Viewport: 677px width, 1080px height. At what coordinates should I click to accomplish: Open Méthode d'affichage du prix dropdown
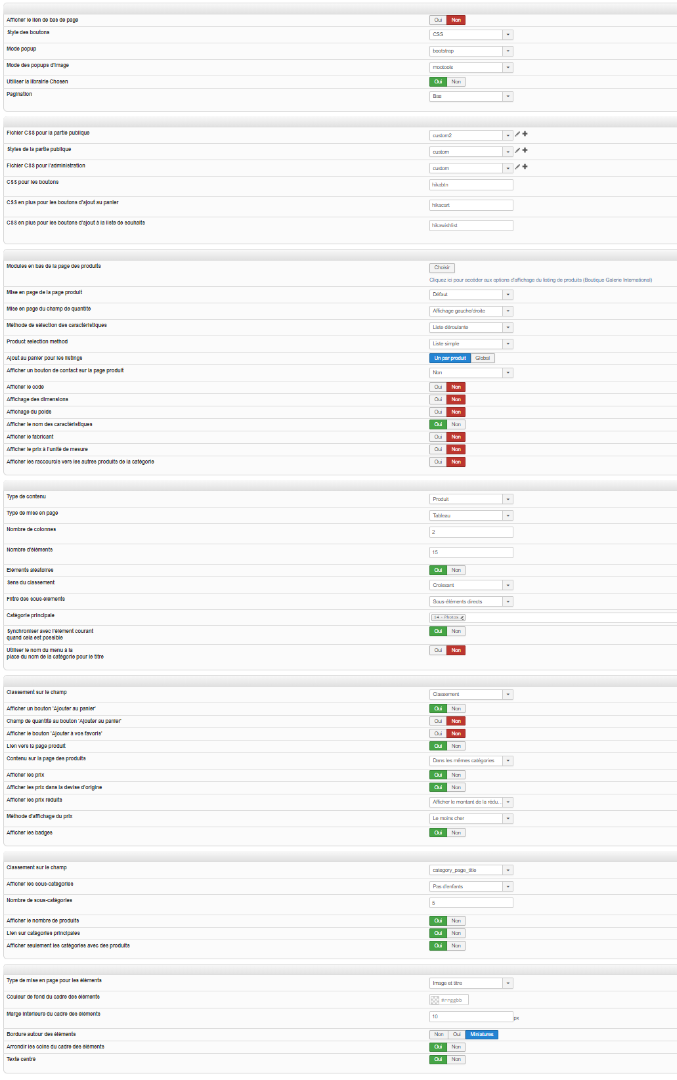(x=471, y=819)
